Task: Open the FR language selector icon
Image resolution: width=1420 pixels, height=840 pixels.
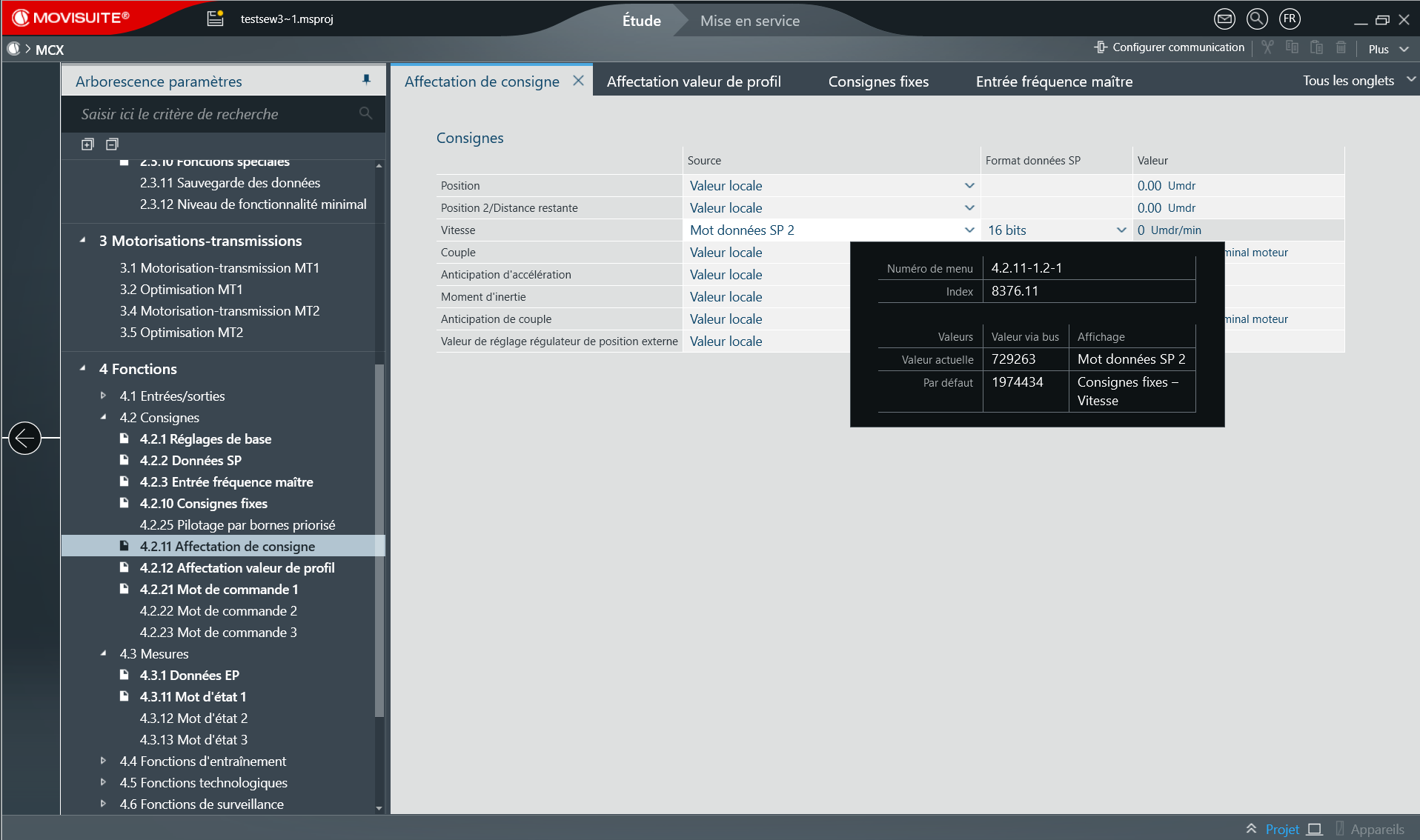Action: coord(1290,19)
